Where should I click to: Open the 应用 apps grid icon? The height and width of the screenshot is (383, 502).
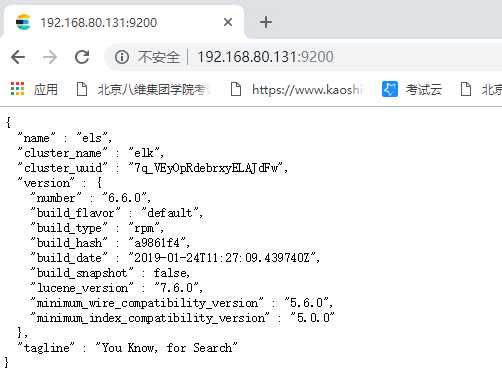pyautogui.click(x=17, y=89)
